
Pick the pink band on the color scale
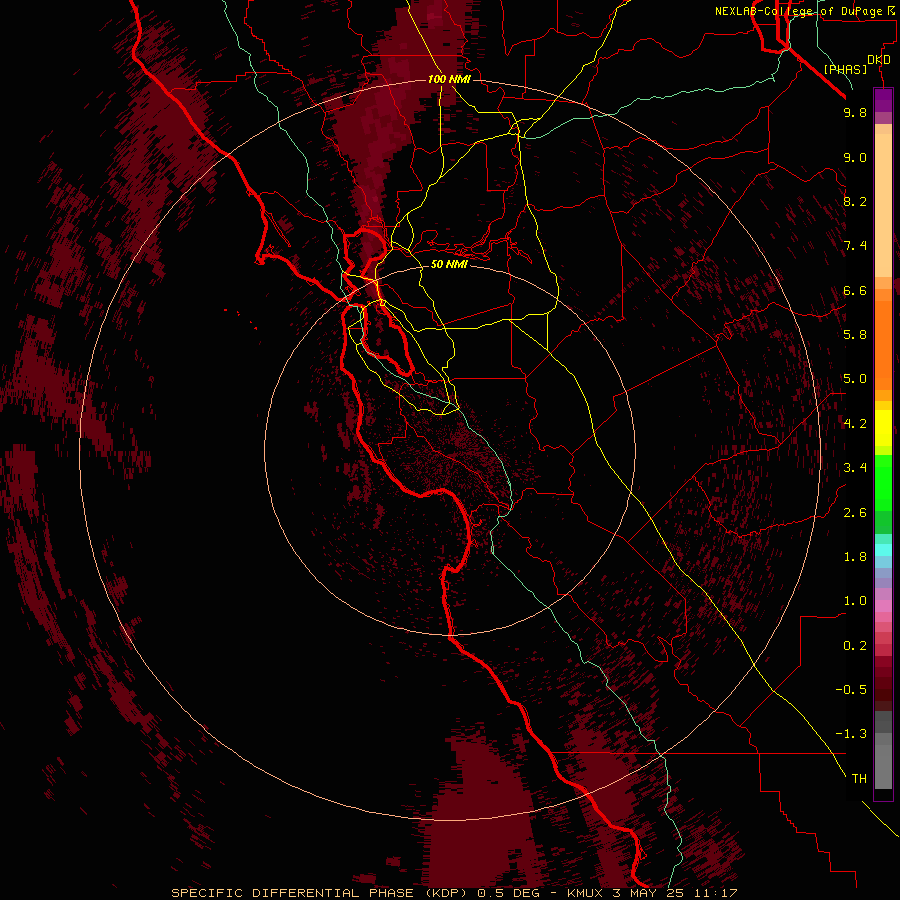point(883,606)
